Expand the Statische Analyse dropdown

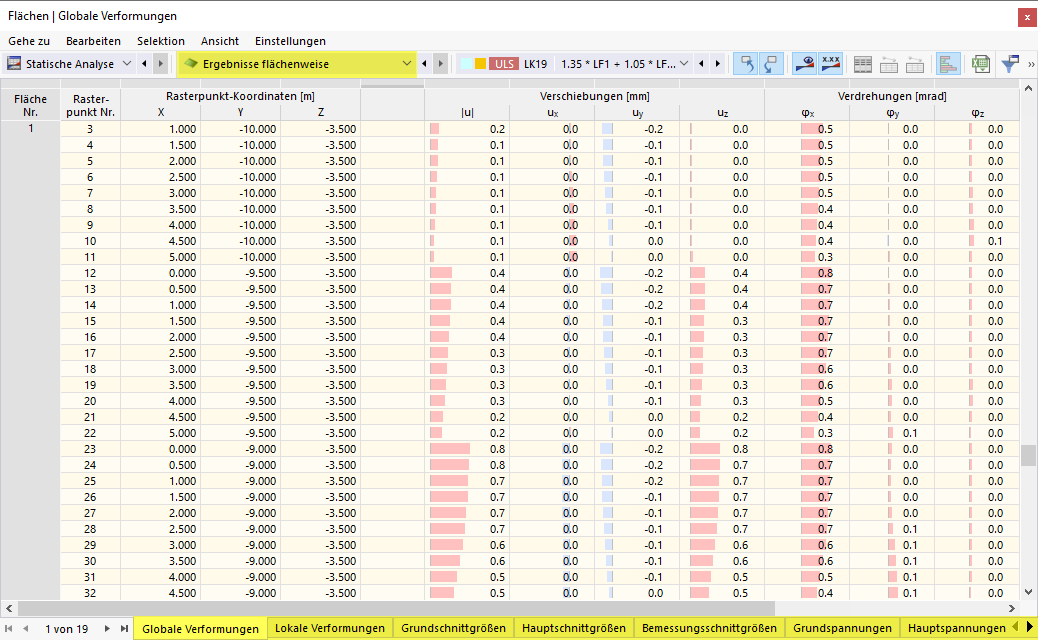(127, 64)
